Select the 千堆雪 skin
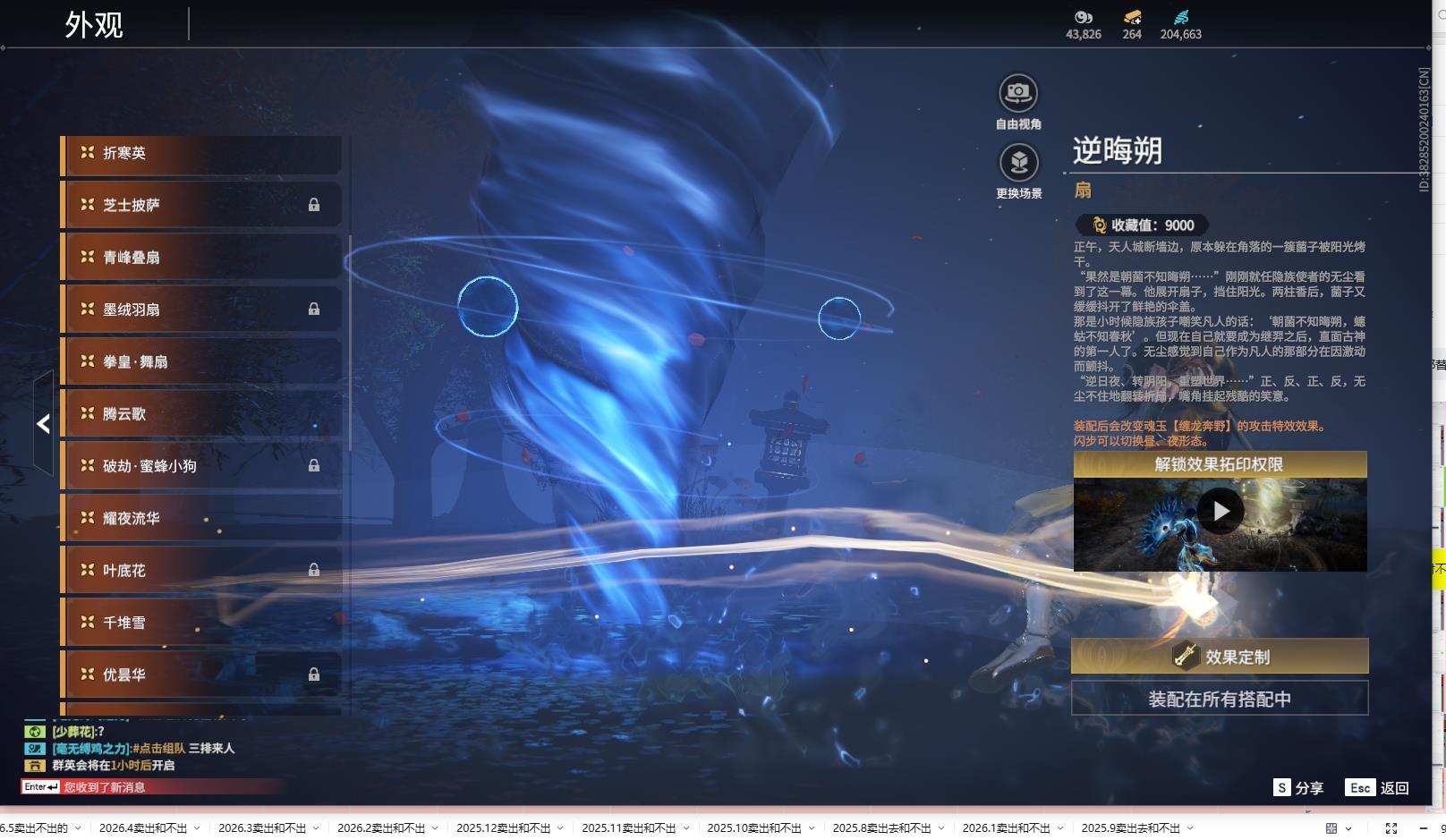 click(x=201, y=622)
